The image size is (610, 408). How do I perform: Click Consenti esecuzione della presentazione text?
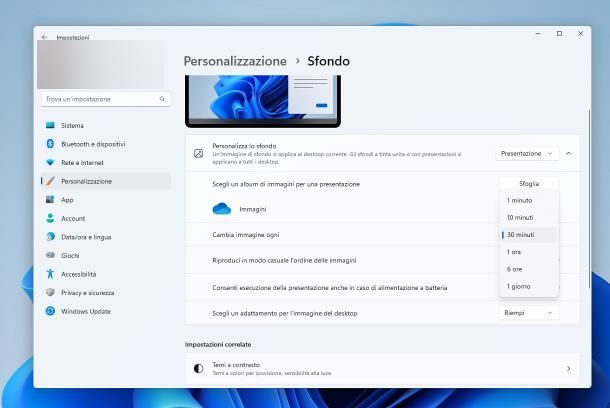point(330,288)
